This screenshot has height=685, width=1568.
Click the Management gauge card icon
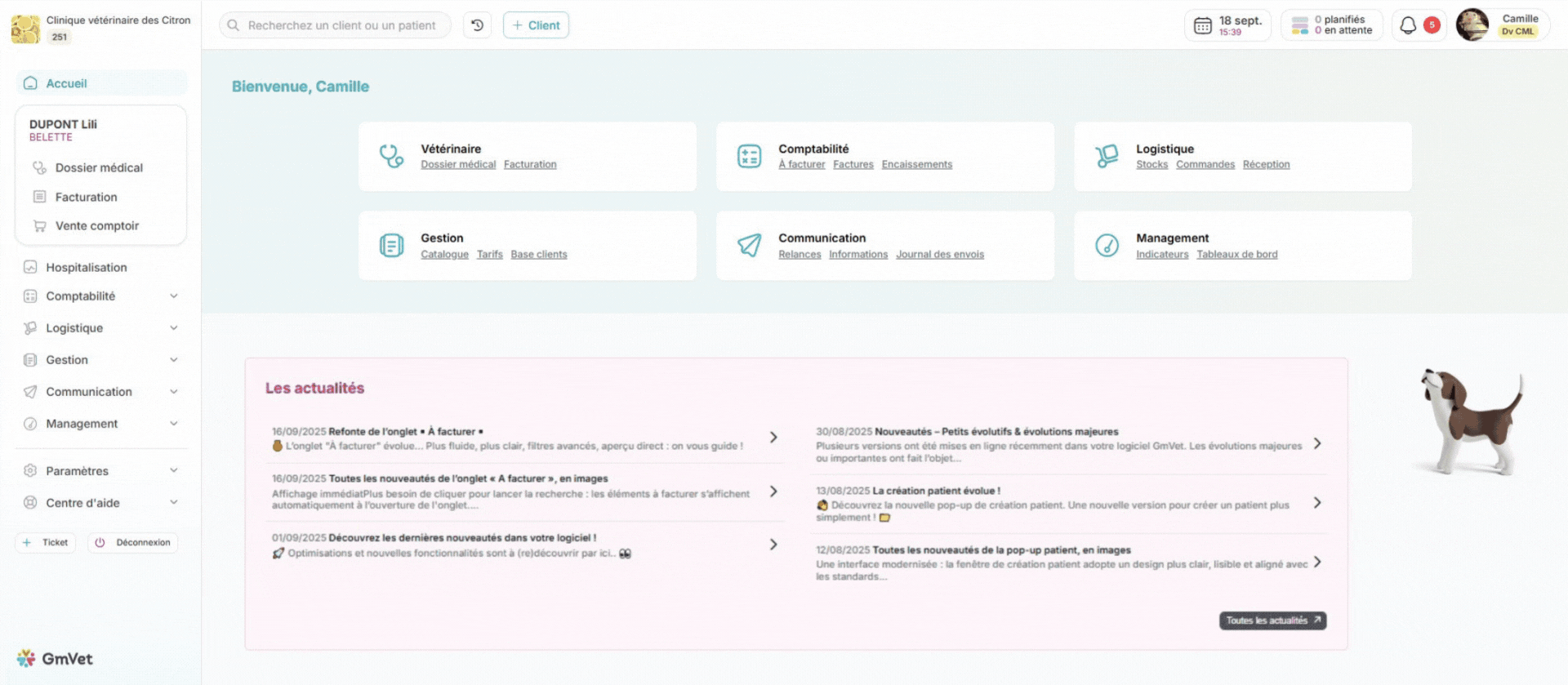coord(1107,245)
